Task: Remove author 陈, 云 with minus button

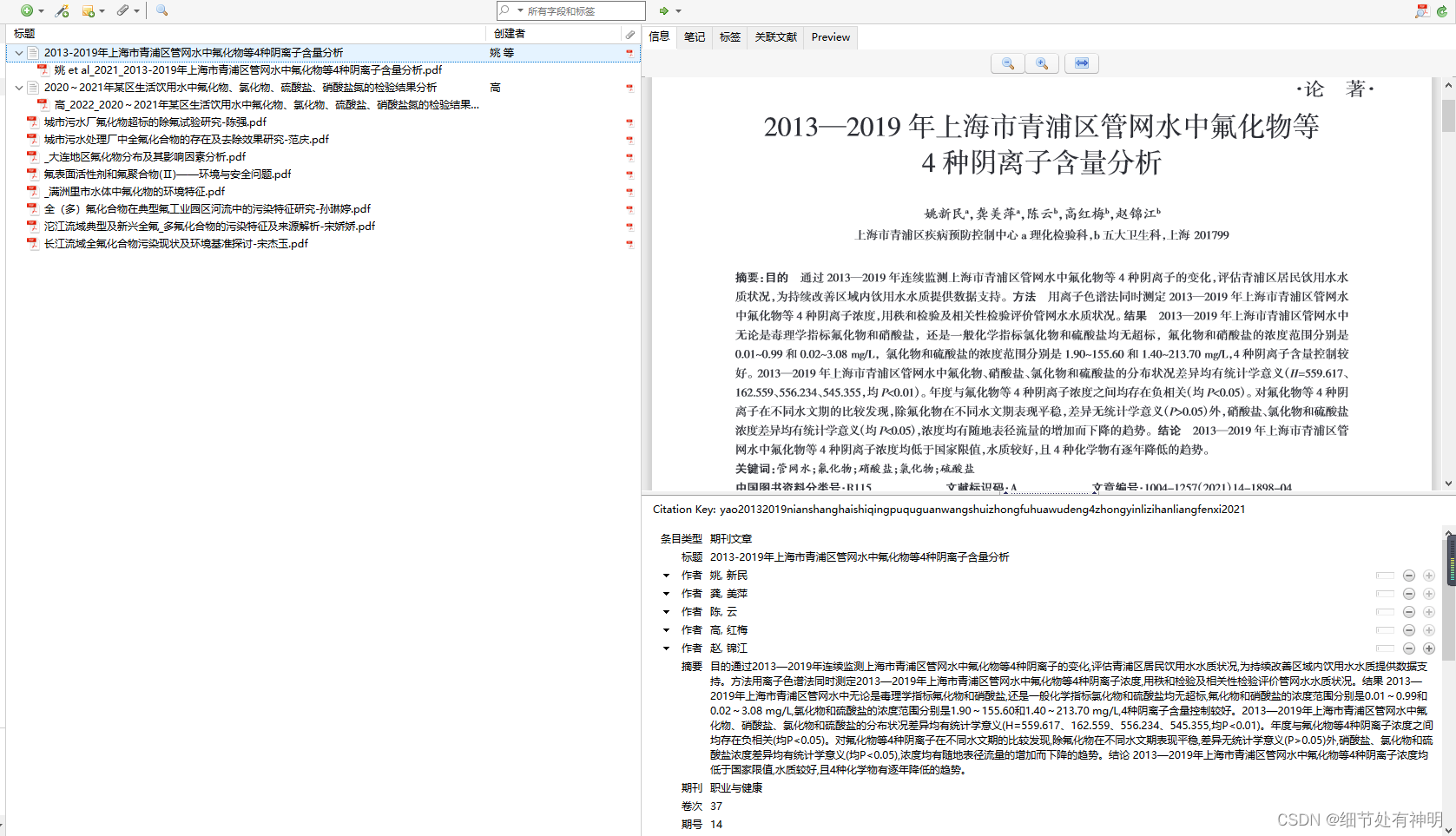Action: pos(1409,612)
